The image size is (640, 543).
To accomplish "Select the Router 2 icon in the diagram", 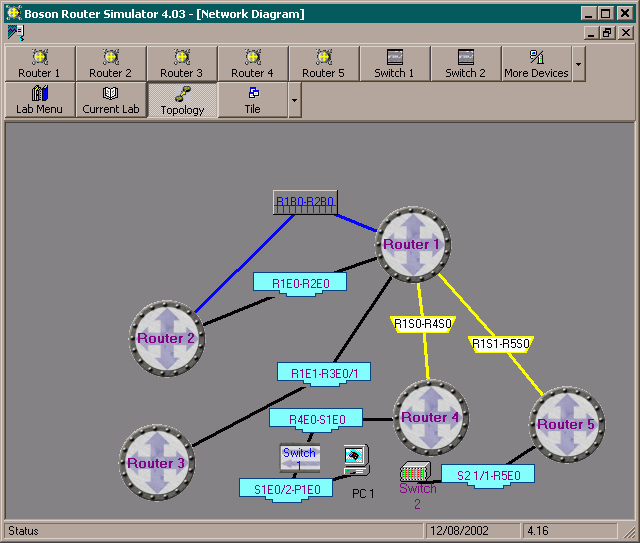I will 167,338.
